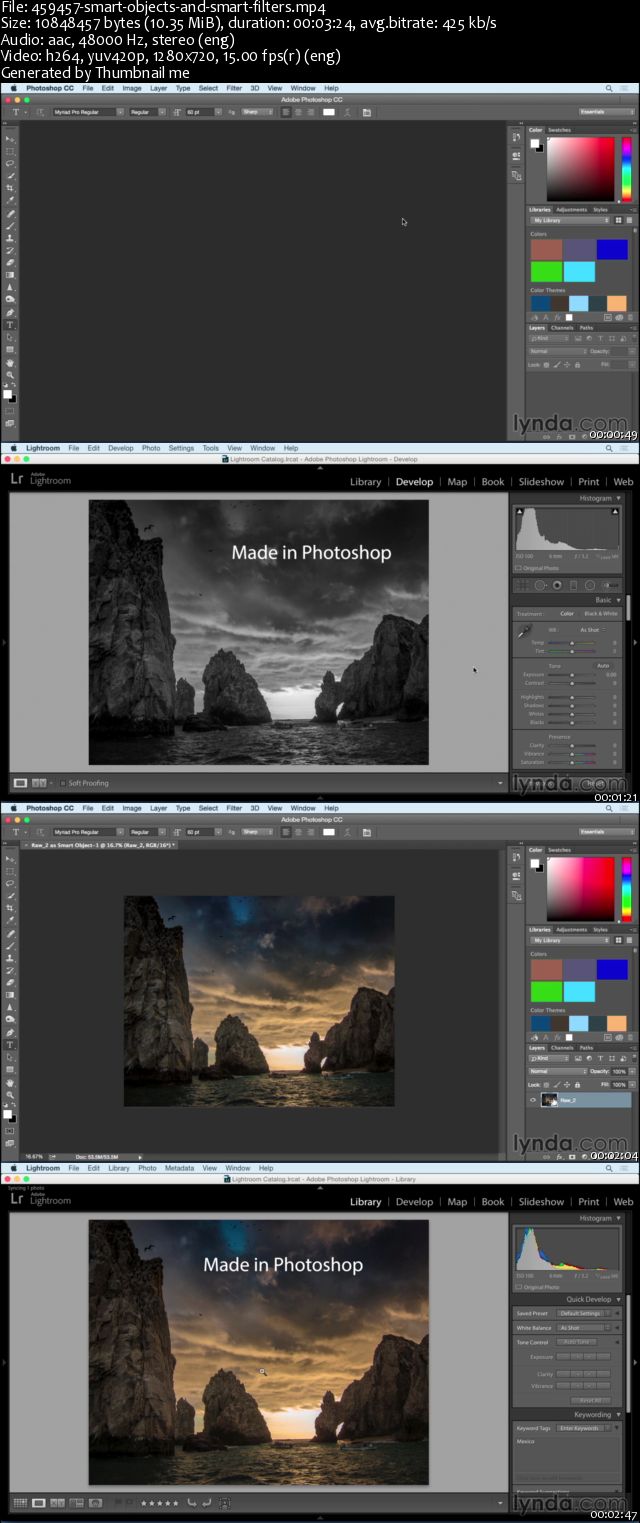This screenshot has width=640, height=1523.
Task: Click the Loupe view button in Lightroom Develop toolbar
Action: click(20, 783)
